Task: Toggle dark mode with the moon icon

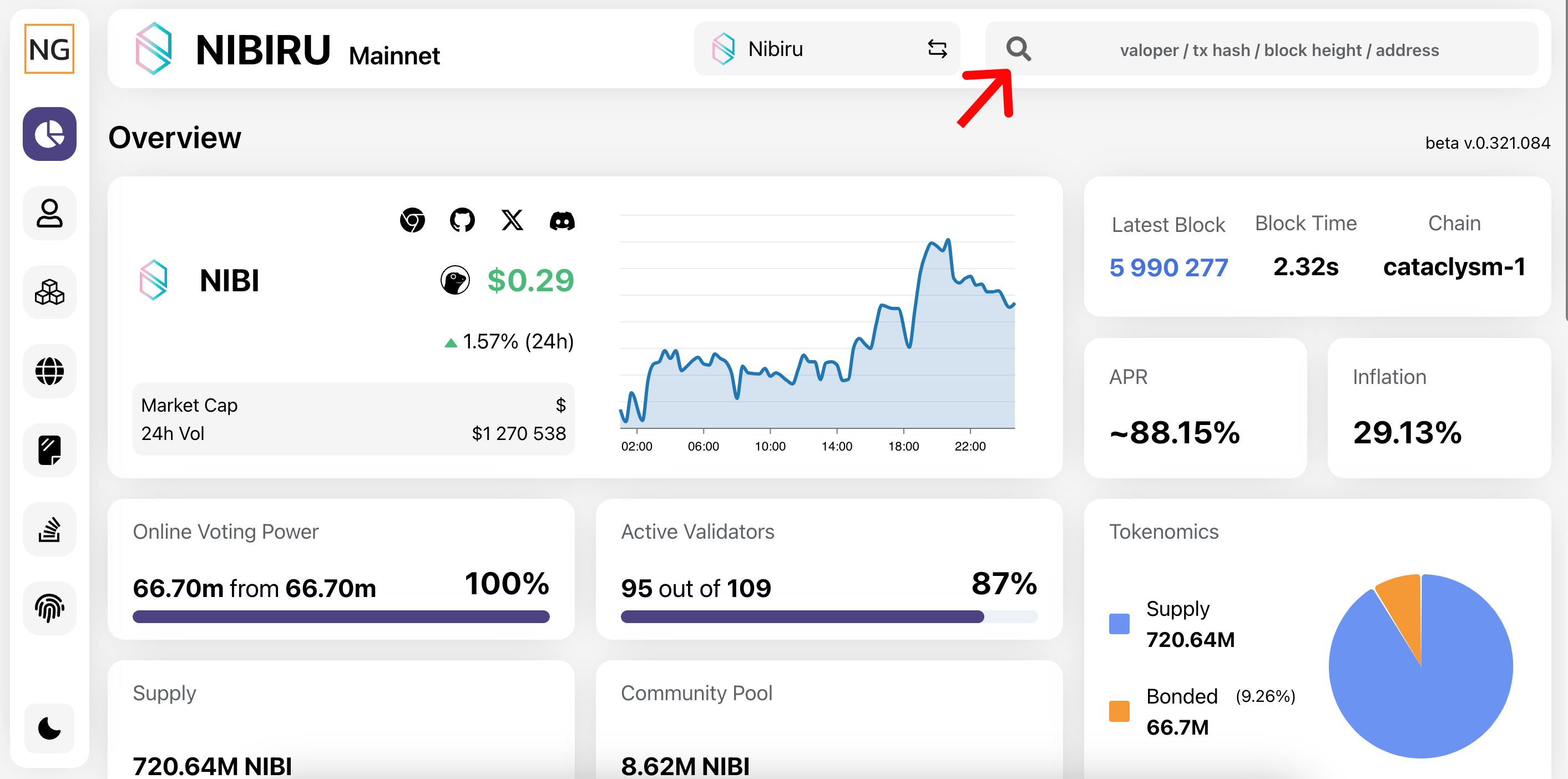Action: click(x=49, y=728)
